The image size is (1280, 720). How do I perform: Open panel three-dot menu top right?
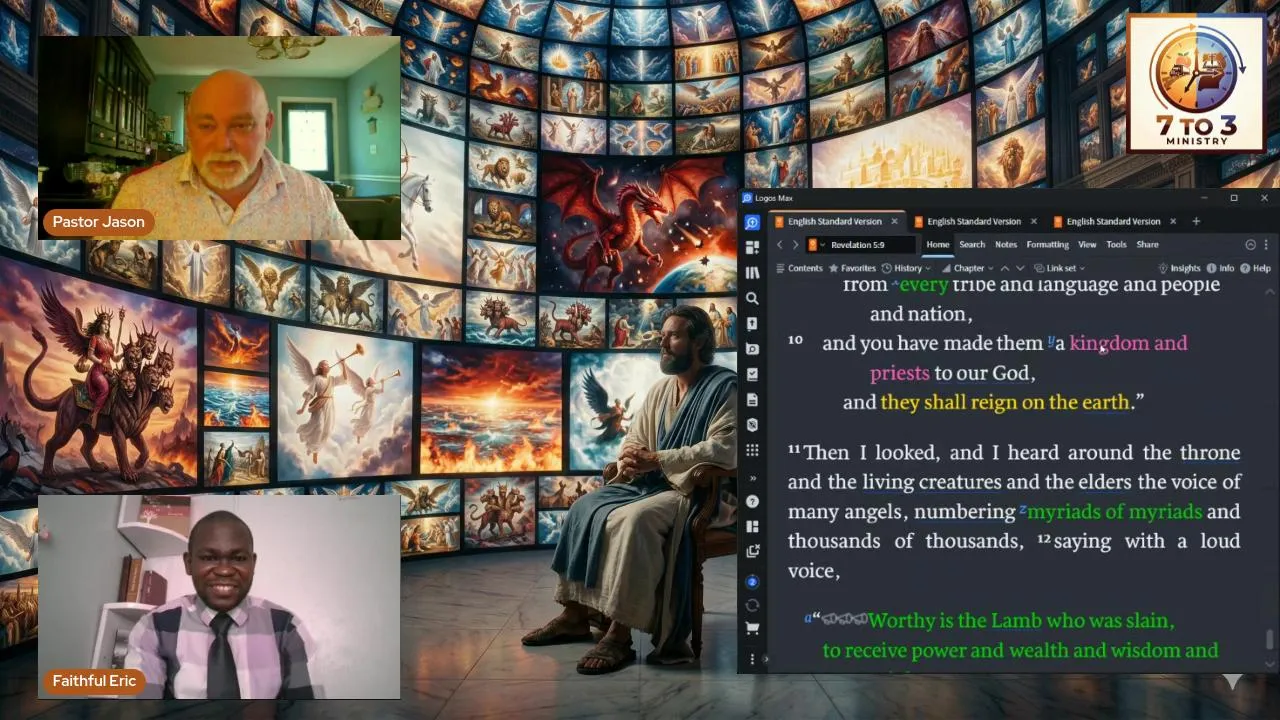click(x=1266, y=245)
